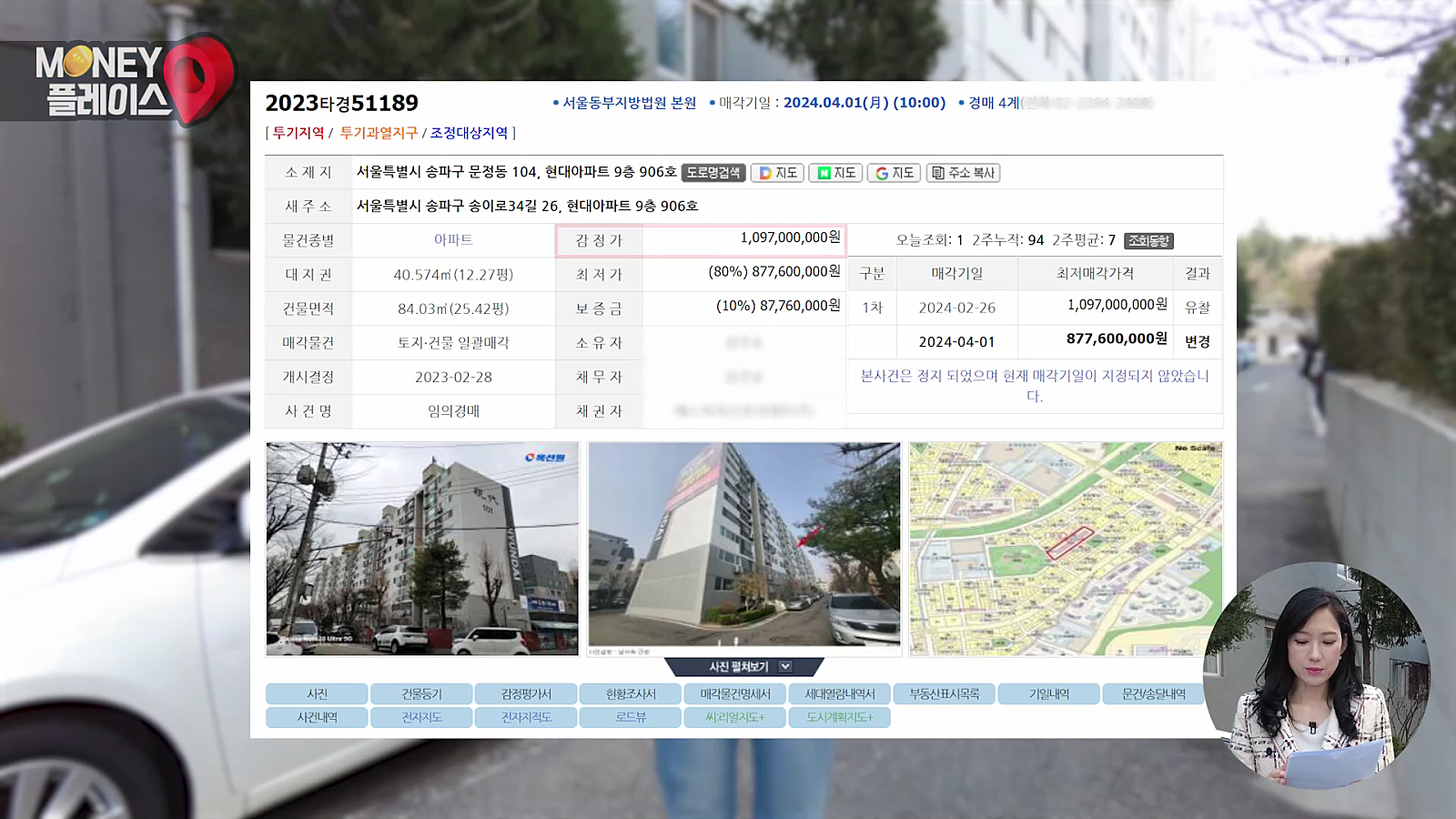Select the 보증금 value (10%) 87,760,000원

pos(778,306)
